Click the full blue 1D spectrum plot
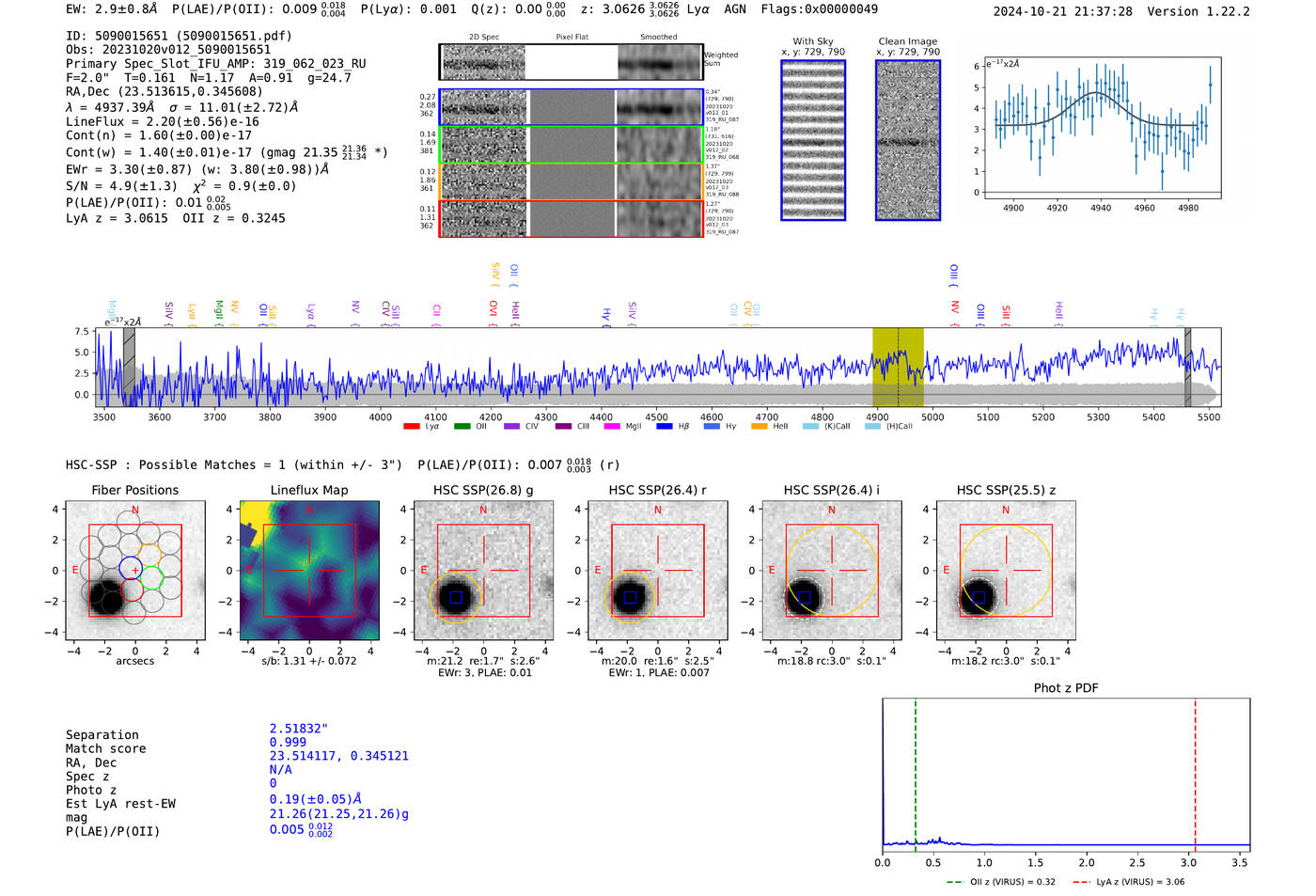The width and height of the screenshot is (1316, 896). pos(656,368)
